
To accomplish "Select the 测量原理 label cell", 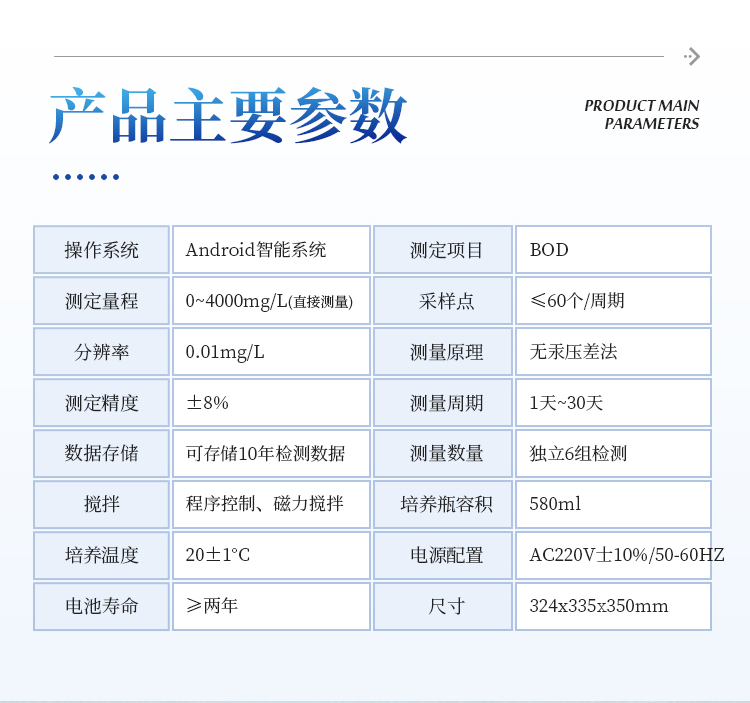I will (443, 352).
